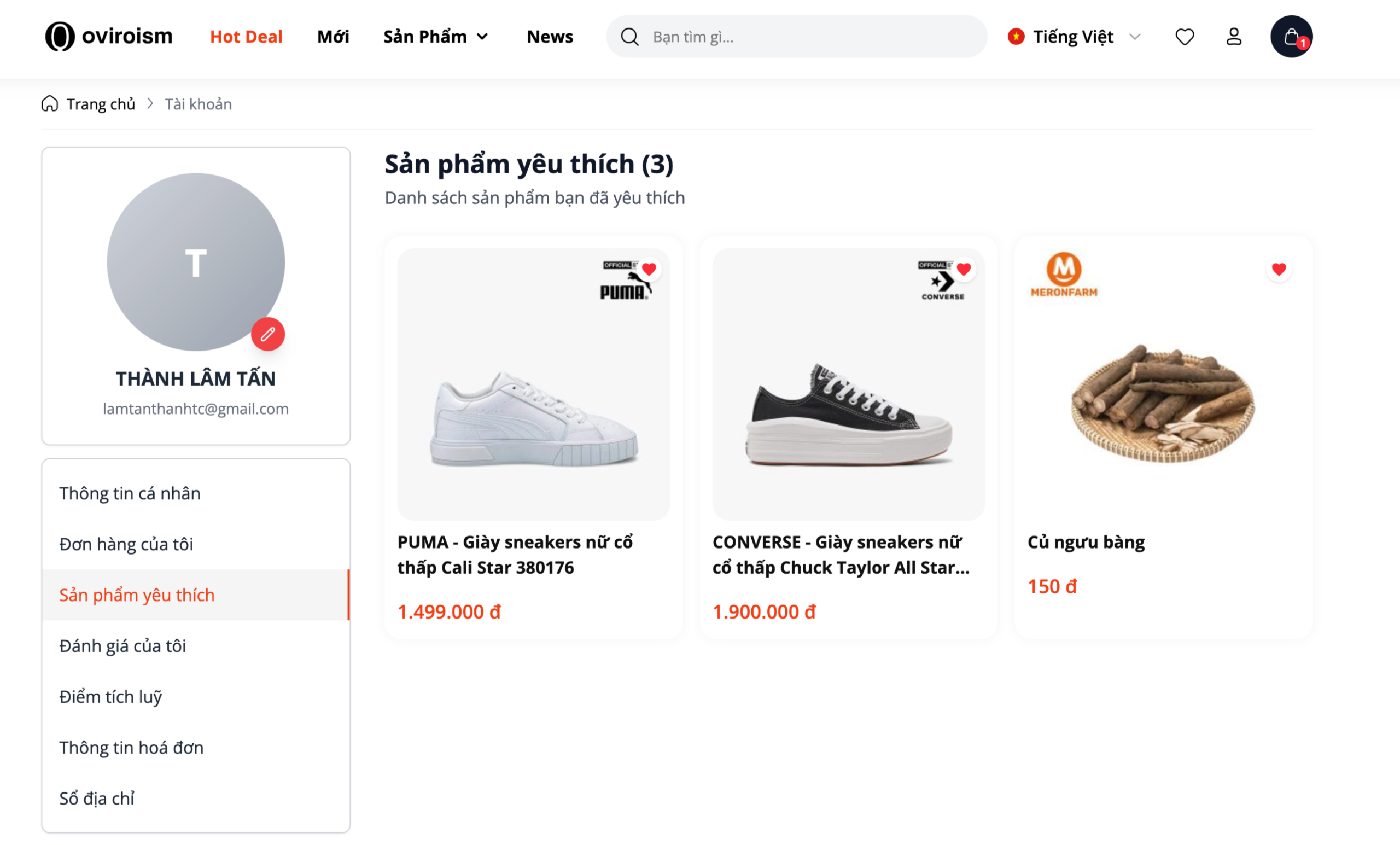Go to Thông tin cá nhân
1400x845 pixels.
pyautogui.click(x=130, y=493)
